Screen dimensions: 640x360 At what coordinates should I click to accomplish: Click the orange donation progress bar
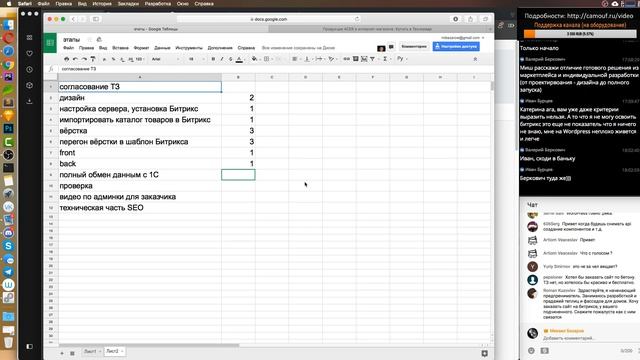click(580, 34)
